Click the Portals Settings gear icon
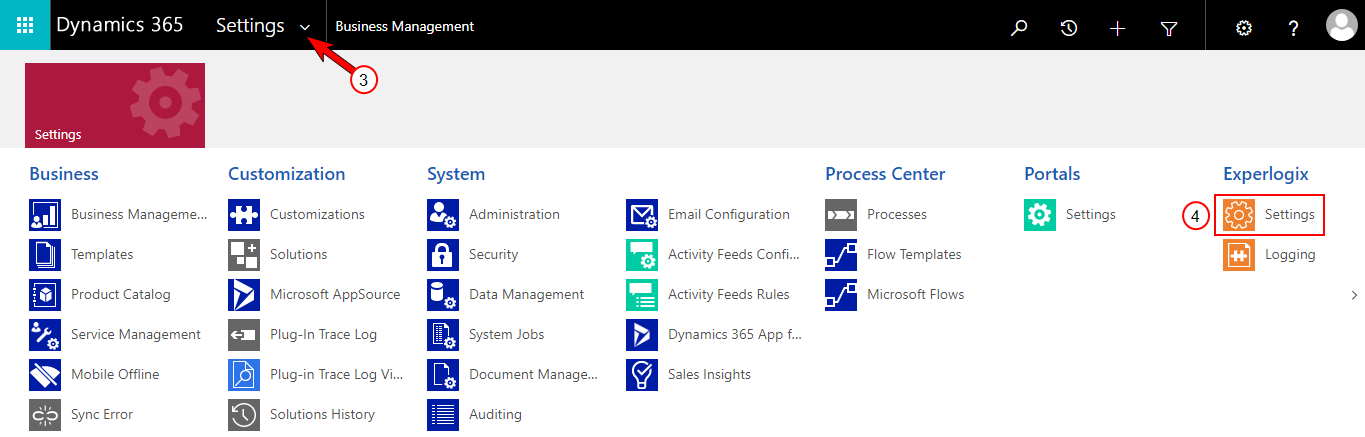1365x437 pixels. (x=1040, y=215)
